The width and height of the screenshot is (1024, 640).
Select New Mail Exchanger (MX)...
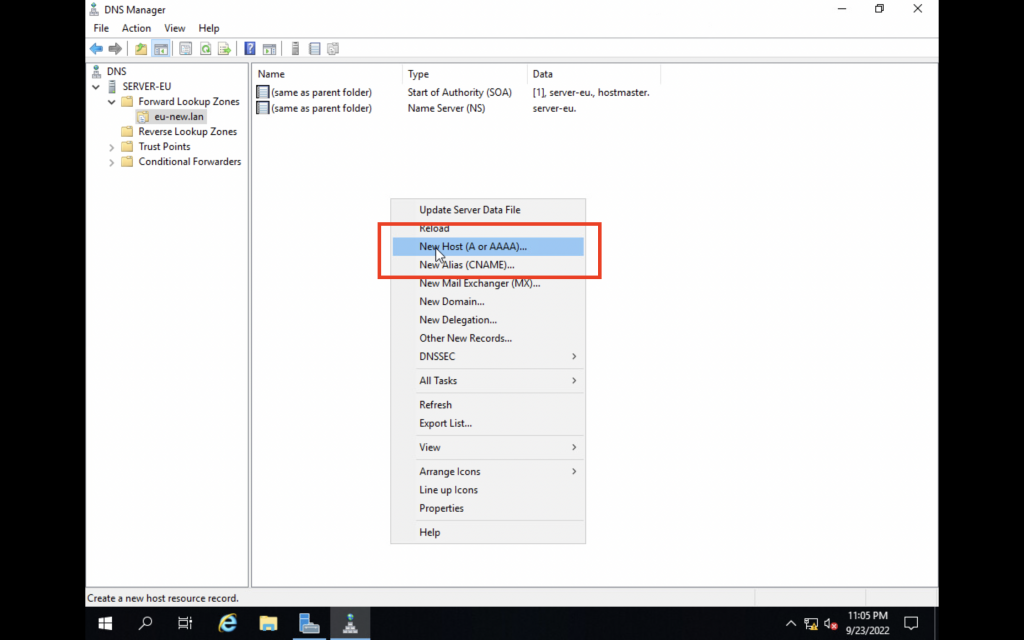[x=488, y=283]
